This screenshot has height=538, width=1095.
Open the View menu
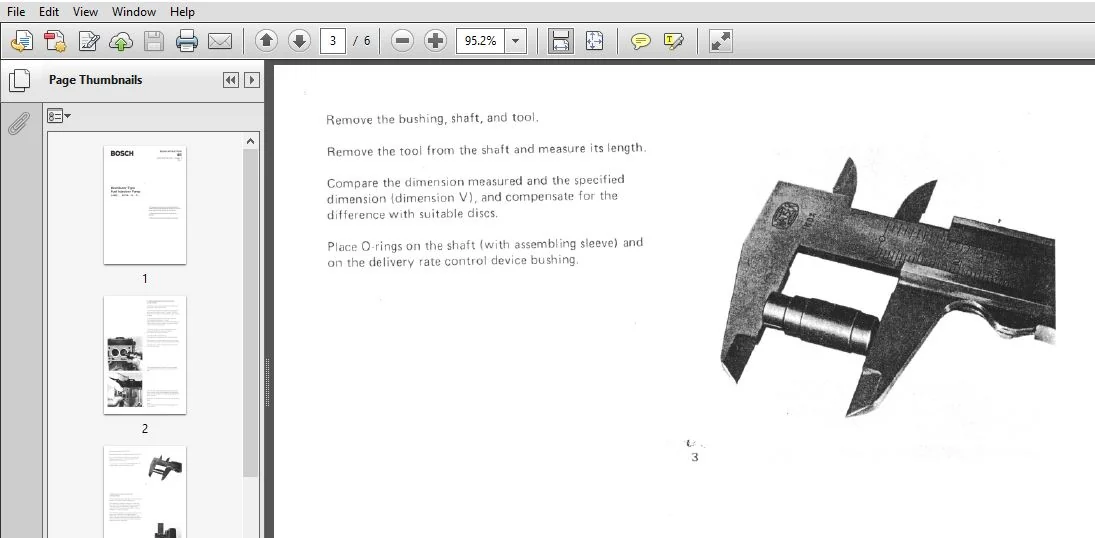(85, 12)
